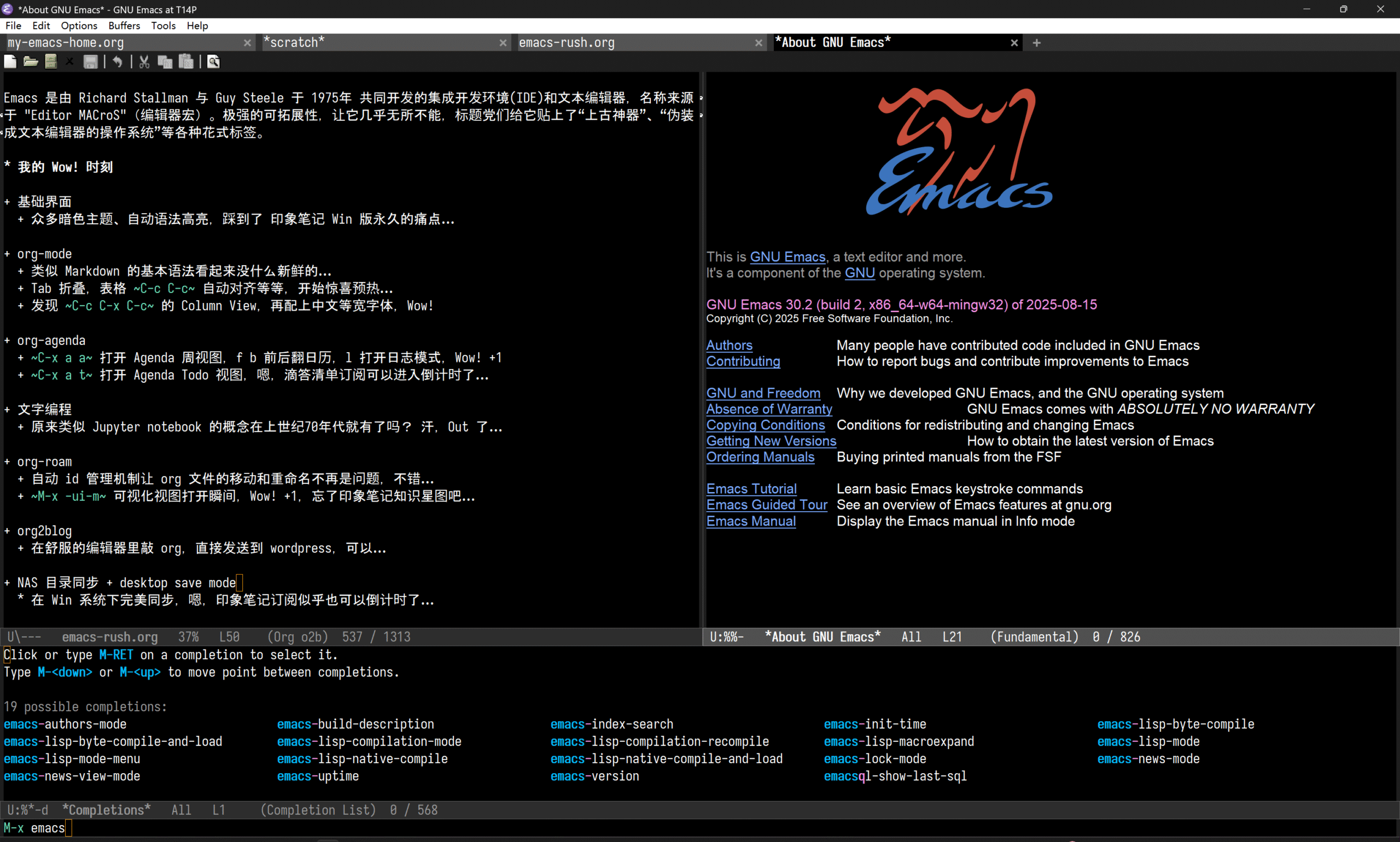This screenshot has width=1400, height=842.
Task: Expand the org2blog heading
Action: coord(44,531)
